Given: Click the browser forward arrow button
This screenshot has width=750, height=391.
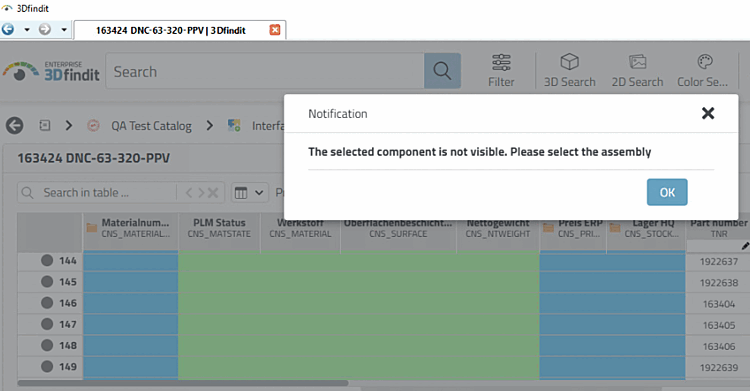Looking at the screenshot, I should [x=44, y=30].
